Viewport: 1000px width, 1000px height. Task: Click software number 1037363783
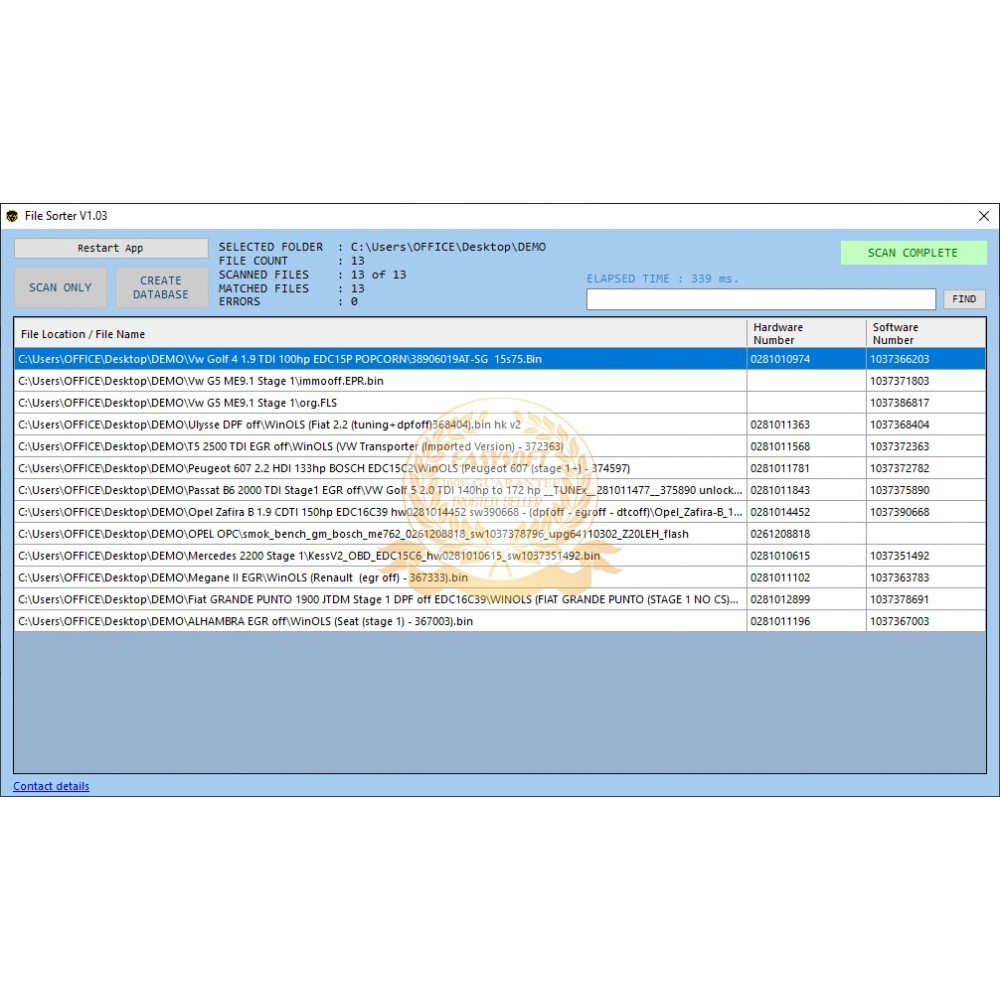tap(900, 577)
